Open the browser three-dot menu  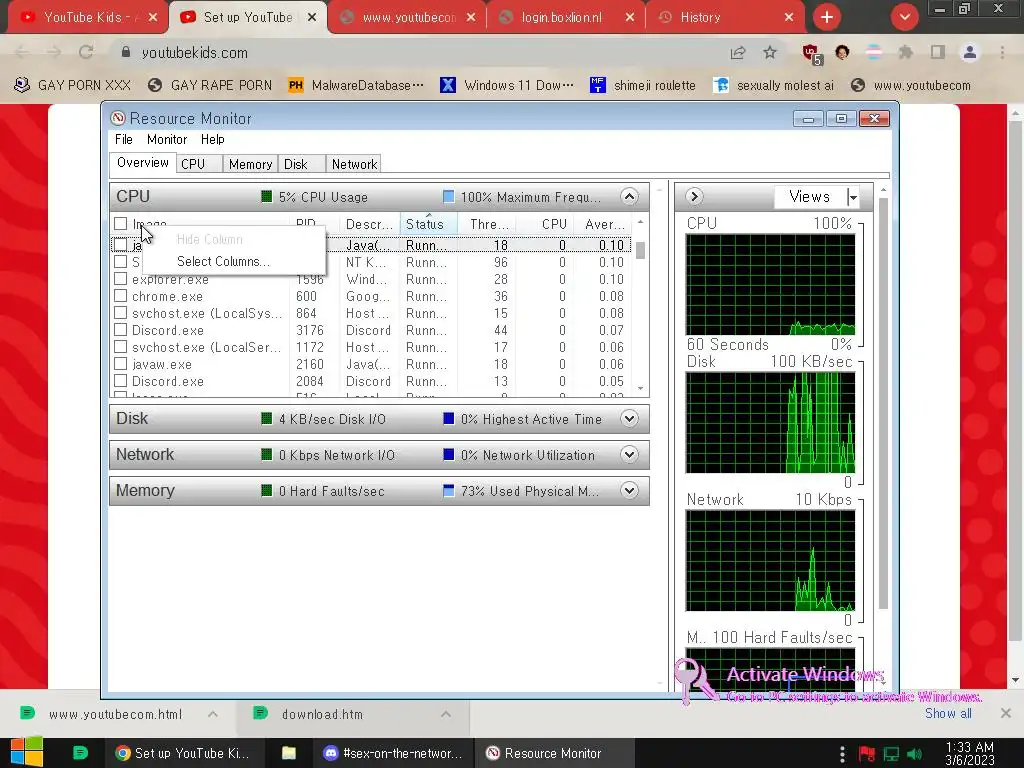click(x=1002, y=52)
